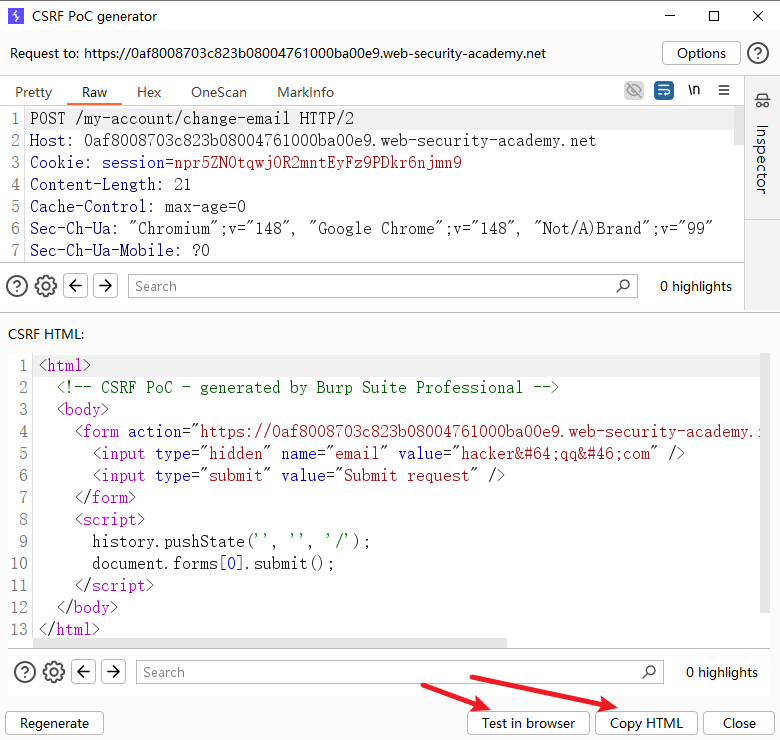Click the magnifier icon in request search

(623, 286)
